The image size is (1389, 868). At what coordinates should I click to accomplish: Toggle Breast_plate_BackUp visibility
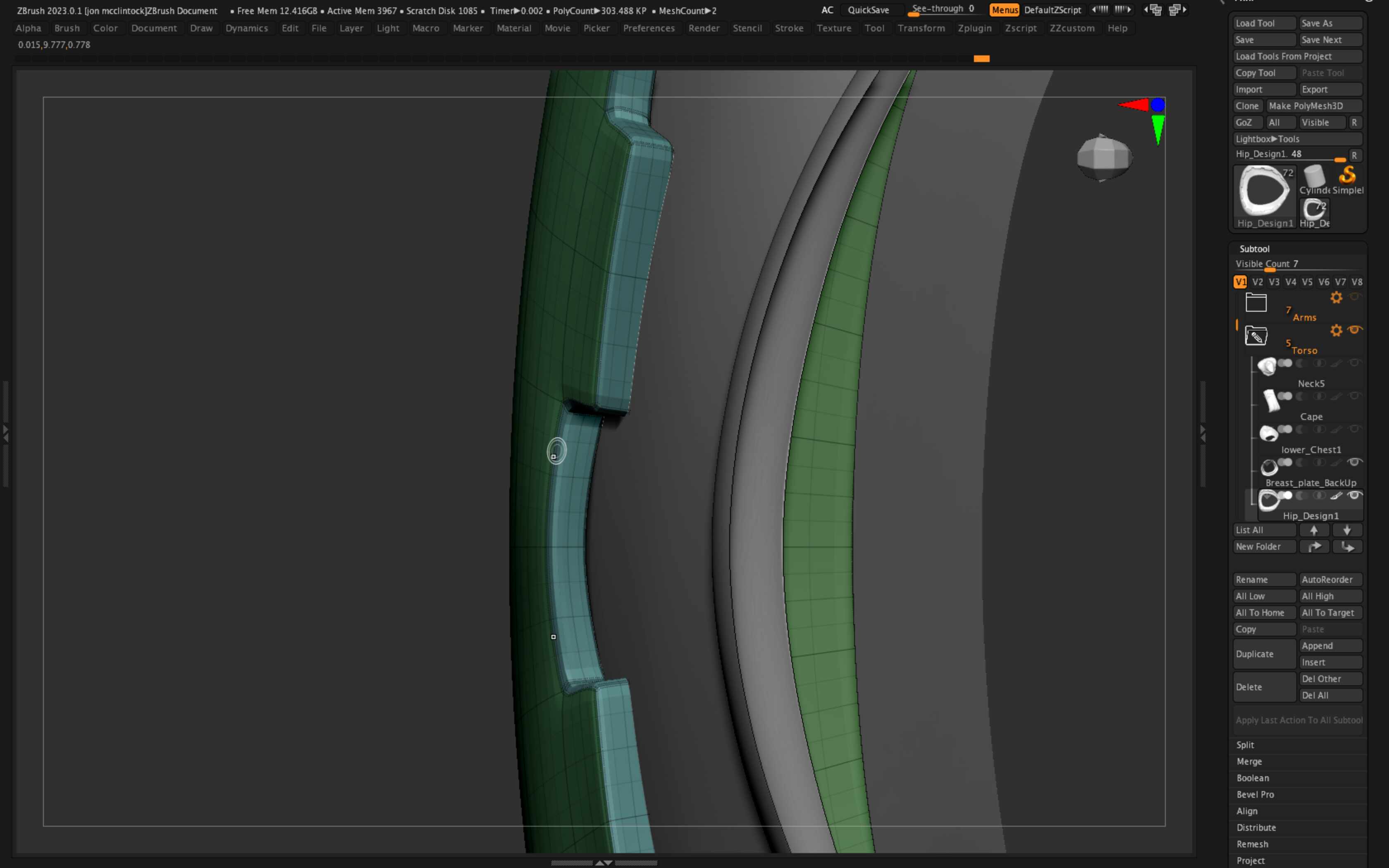tap(1355, 463)
